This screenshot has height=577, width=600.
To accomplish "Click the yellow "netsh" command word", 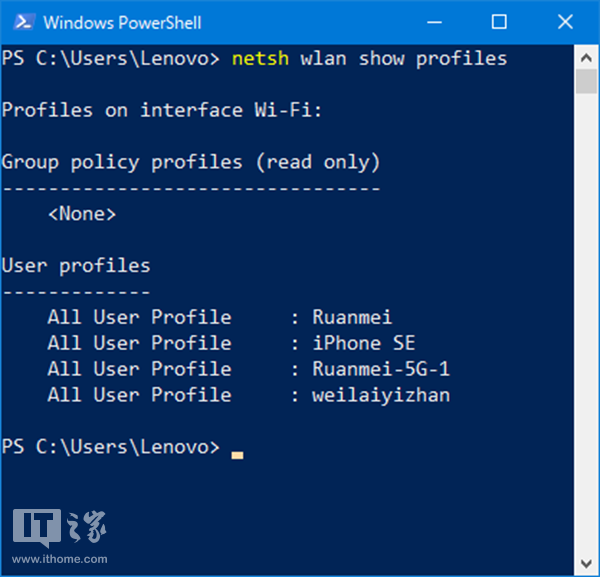I will [x=260, y=58].
